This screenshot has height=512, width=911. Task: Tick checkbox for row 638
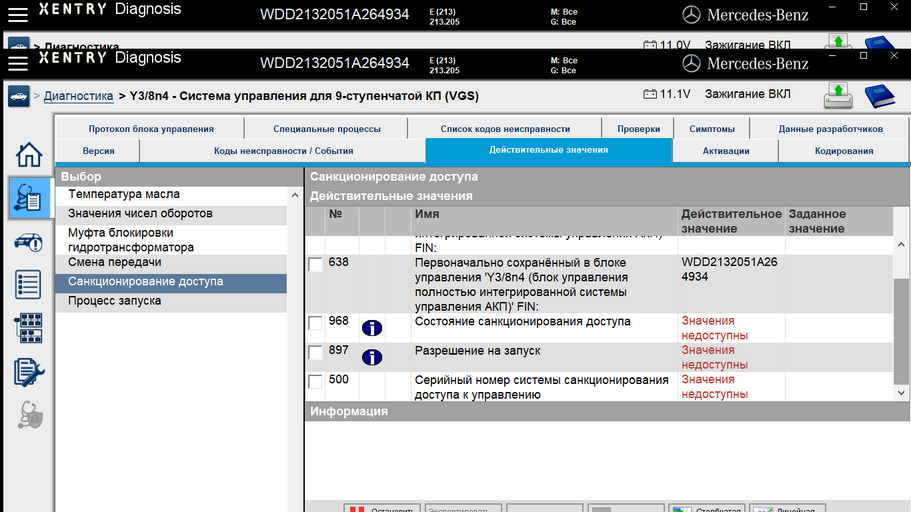315,264
